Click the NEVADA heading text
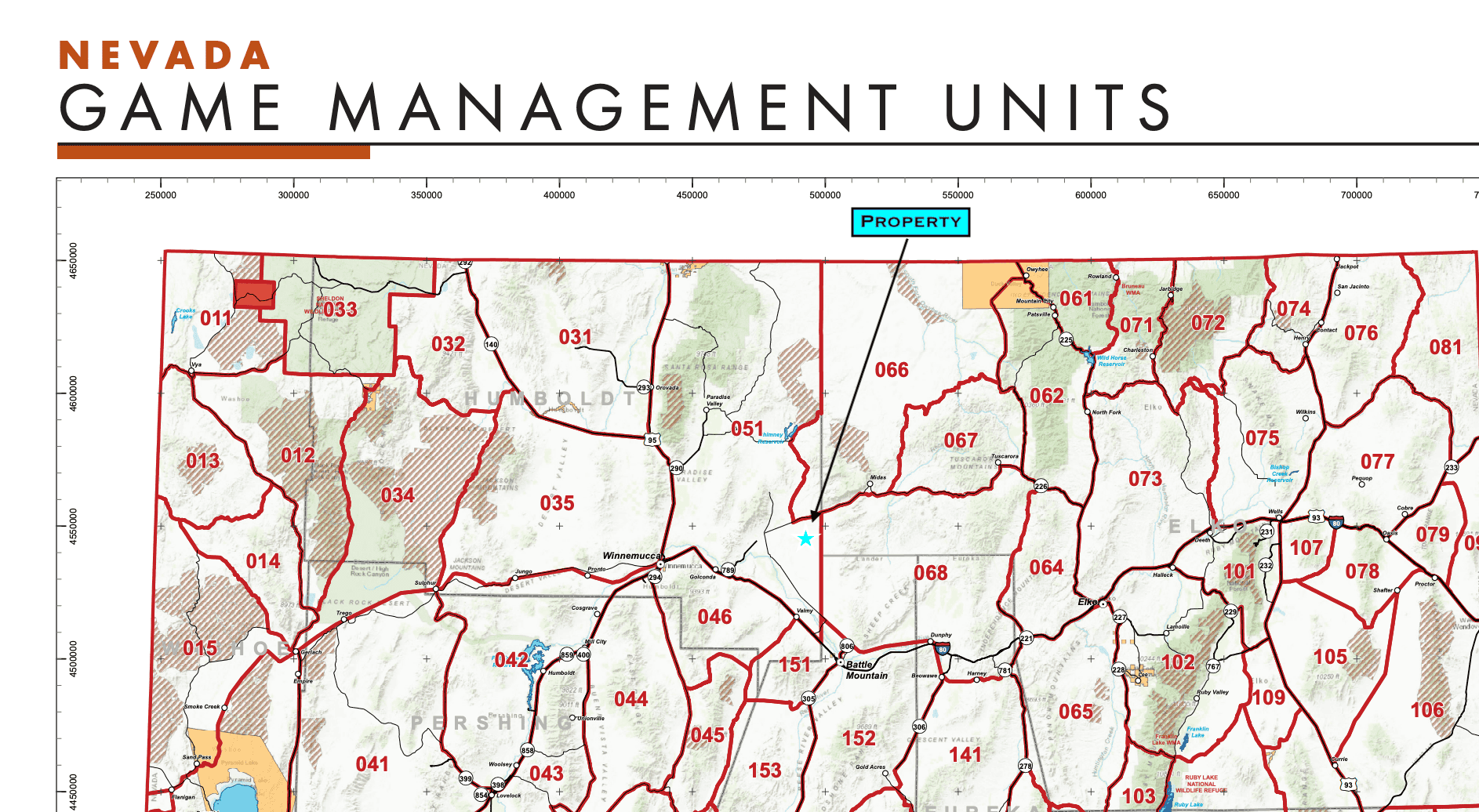This screenshot has width=1479, height=812. 165,56
